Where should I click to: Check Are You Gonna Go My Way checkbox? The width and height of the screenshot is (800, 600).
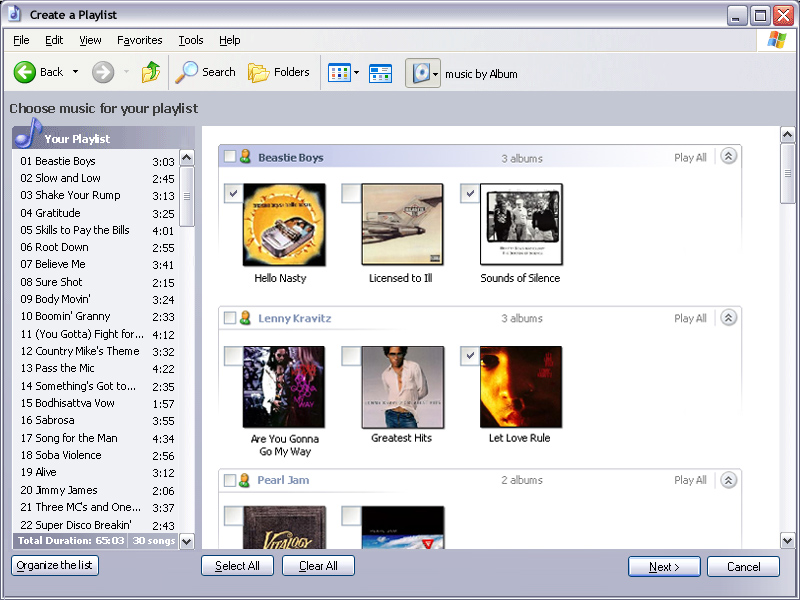[x=234, y=356]
